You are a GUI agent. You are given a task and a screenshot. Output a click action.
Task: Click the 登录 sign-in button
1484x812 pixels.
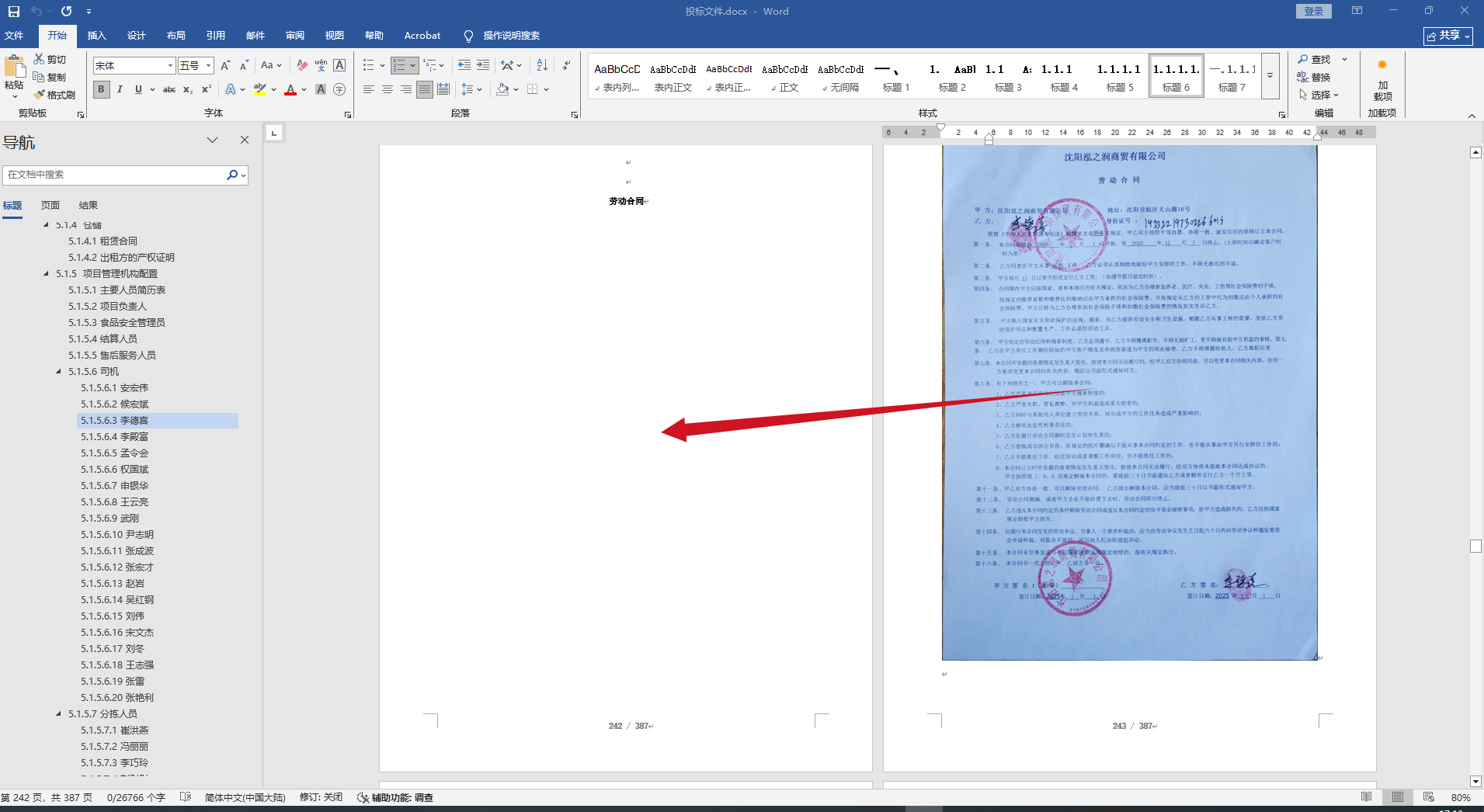click(1314, 12)
